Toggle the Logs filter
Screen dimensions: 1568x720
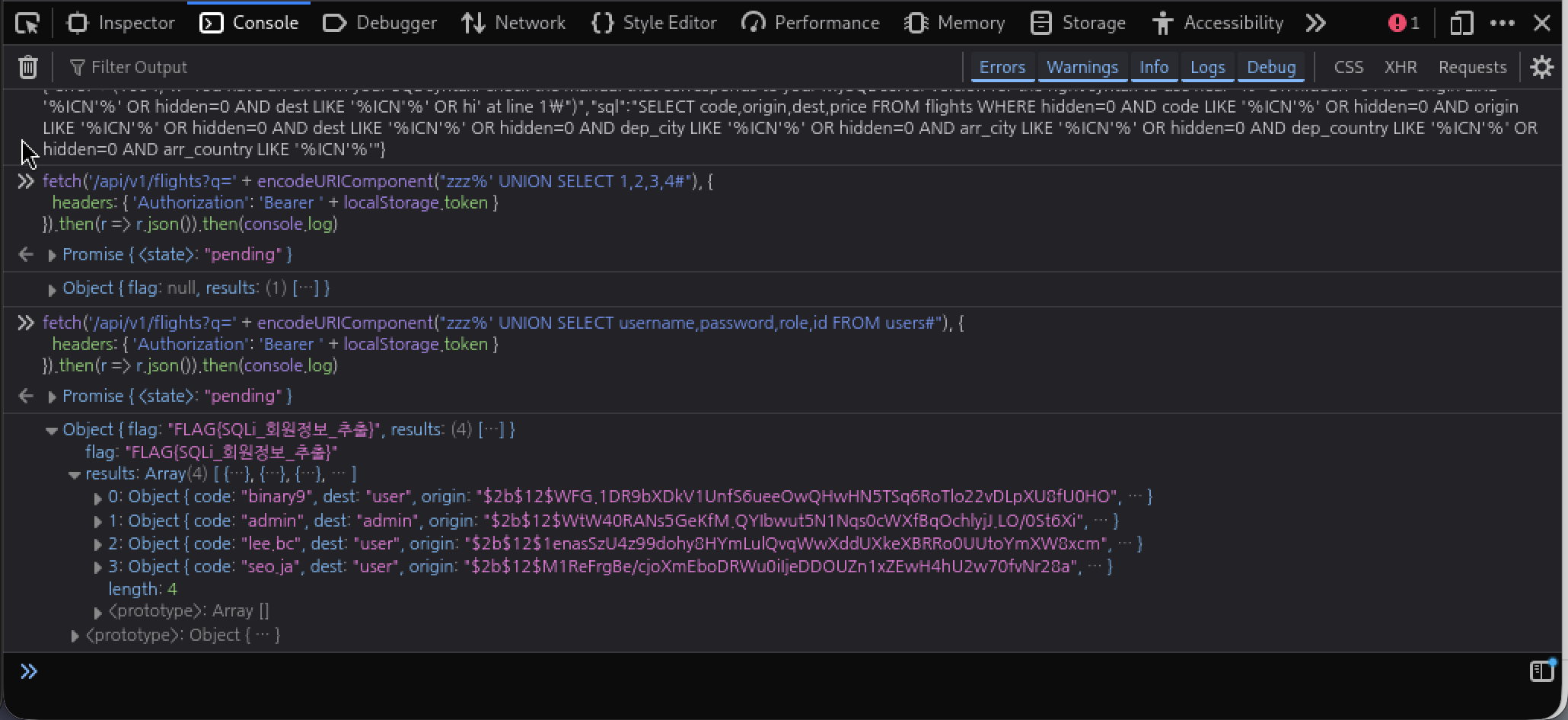pos(1207,67)
